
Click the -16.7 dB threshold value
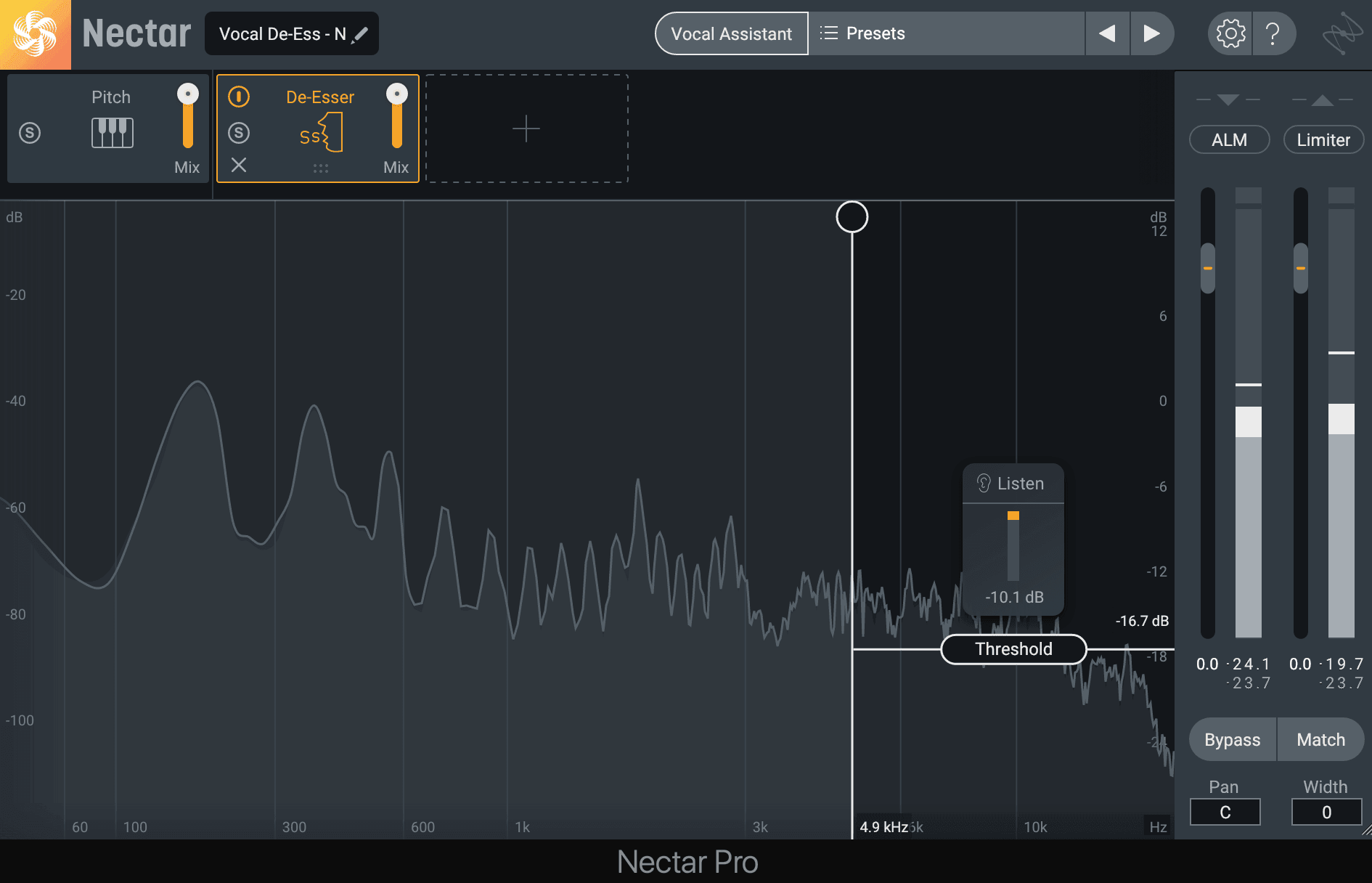[x=1142, y=621]
